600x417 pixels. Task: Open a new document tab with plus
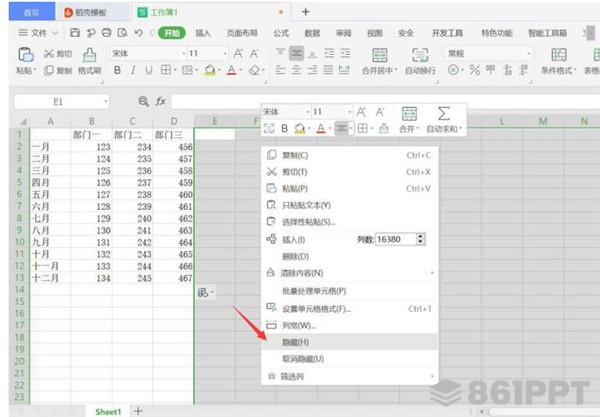coord(305,12)
